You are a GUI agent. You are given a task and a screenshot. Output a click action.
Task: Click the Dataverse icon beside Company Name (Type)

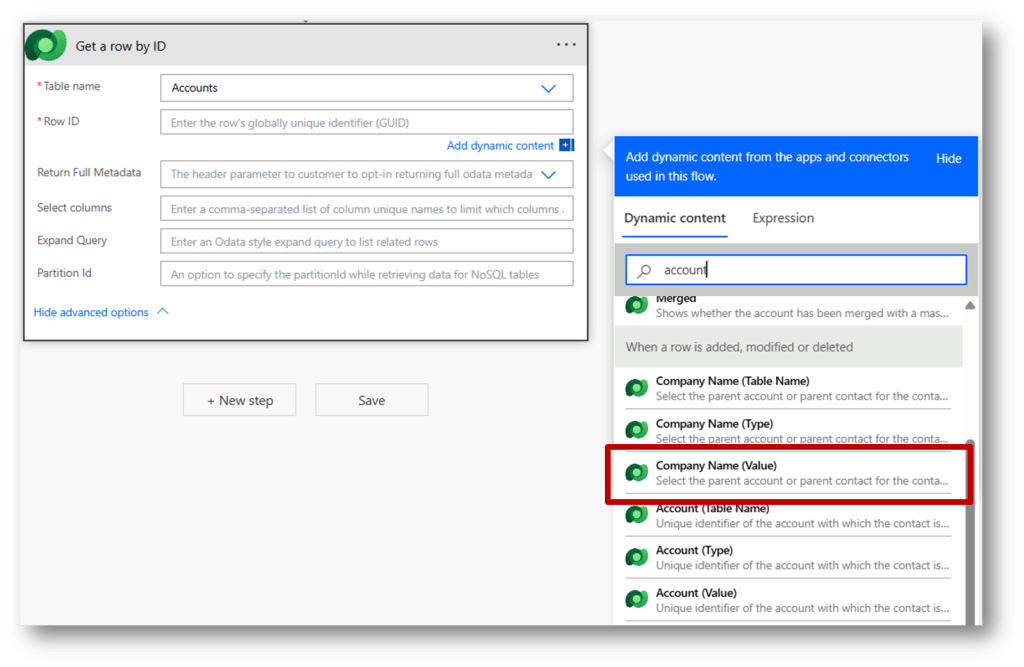(x=637, y=430)
